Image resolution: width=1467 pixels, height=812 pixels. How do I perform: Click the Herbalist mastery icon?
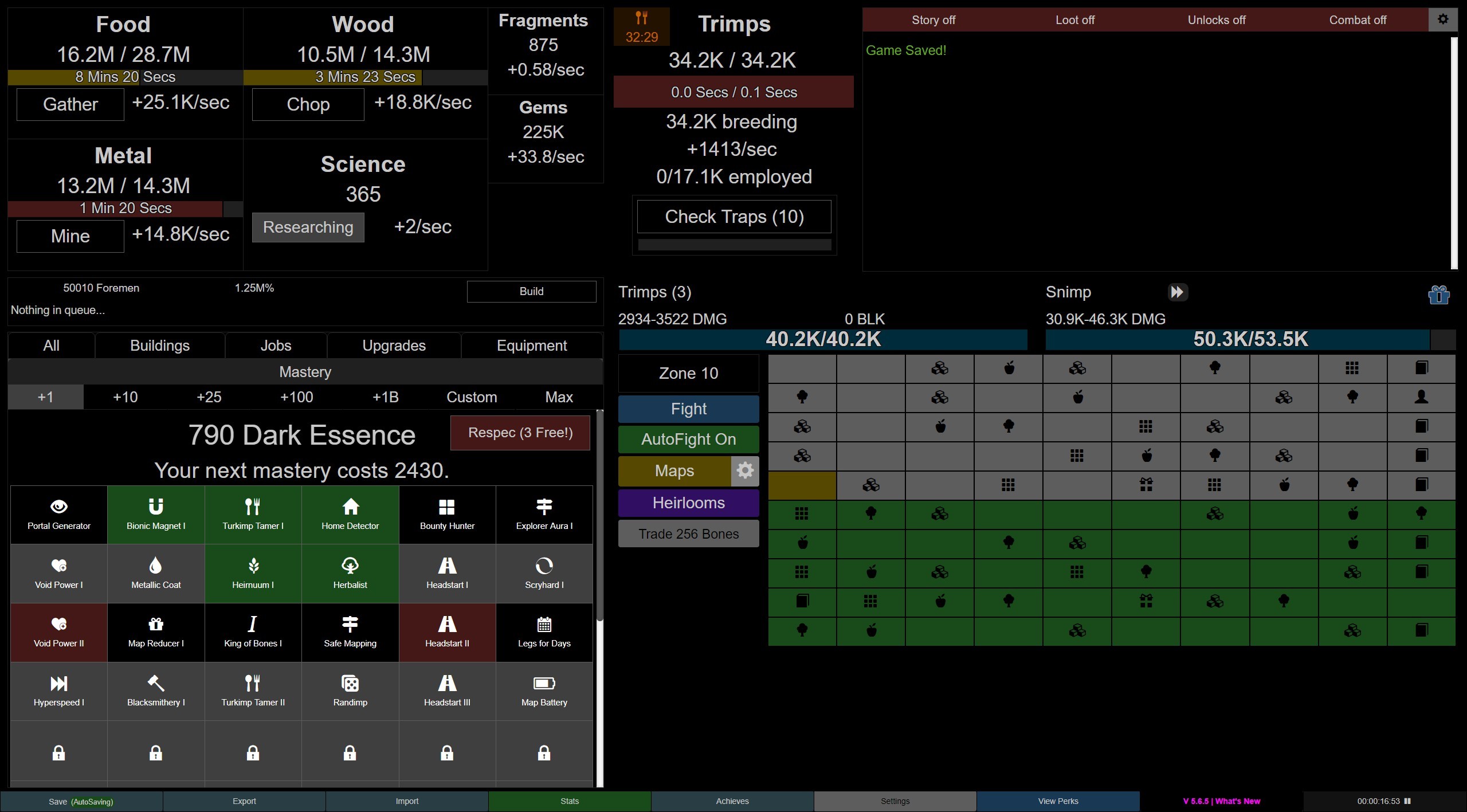tap(350, 572)
